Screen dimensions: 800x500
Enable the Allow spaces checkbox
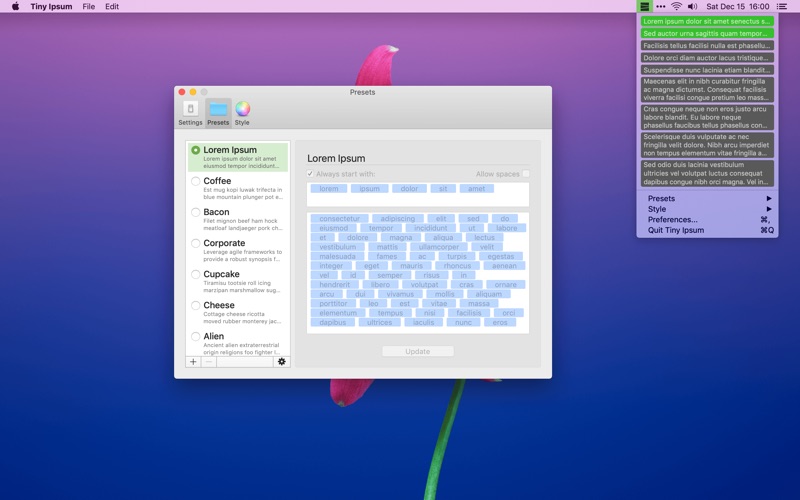pyautogui.click(x=526, y=174)
